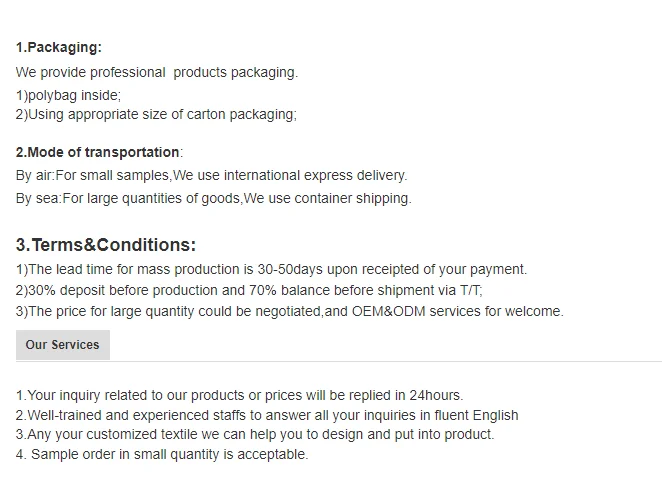
Task: Click the carton packaging size line
Action: click(156, 114)
